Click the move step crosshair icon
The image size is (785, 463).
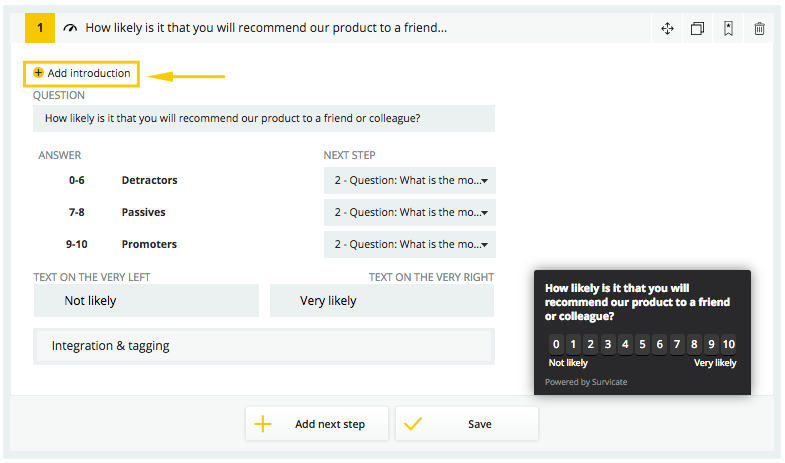point(667,29)
